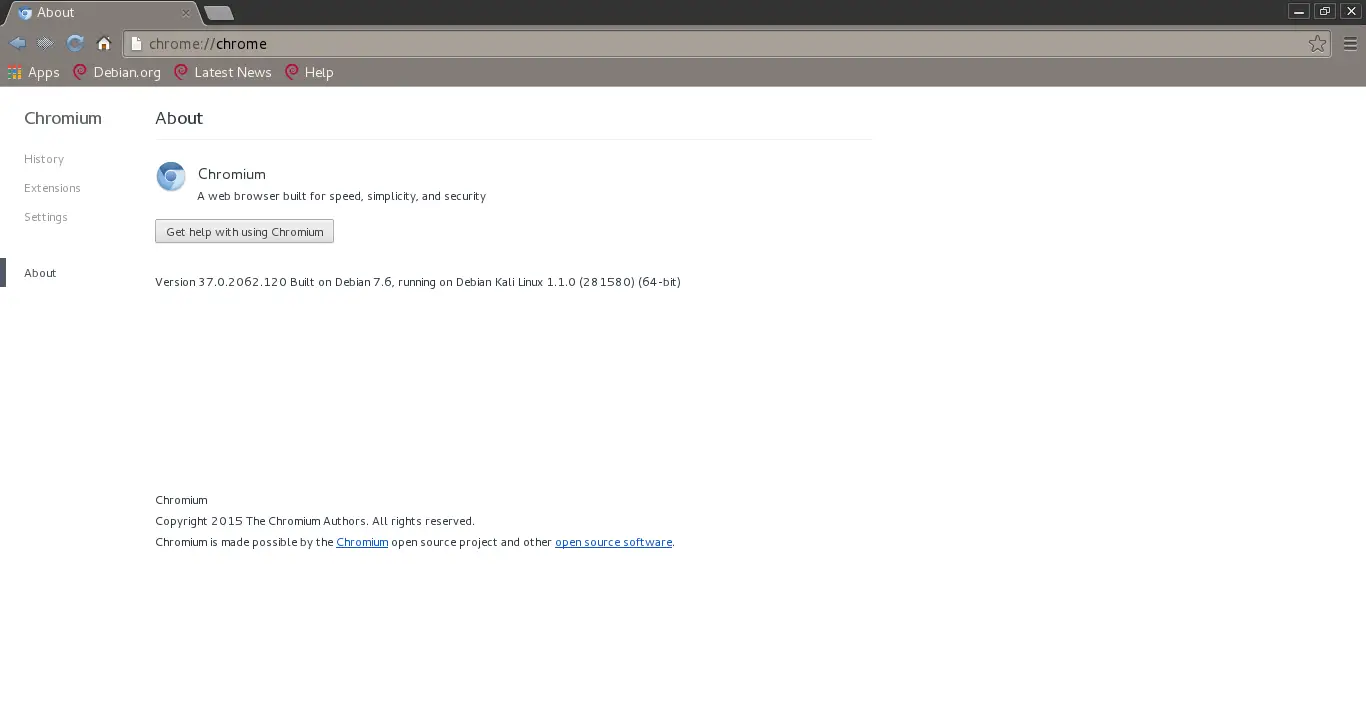This screenshot has height=717, width=1366.
Task: Open the Help bookmark
Action: click(309, 72)
